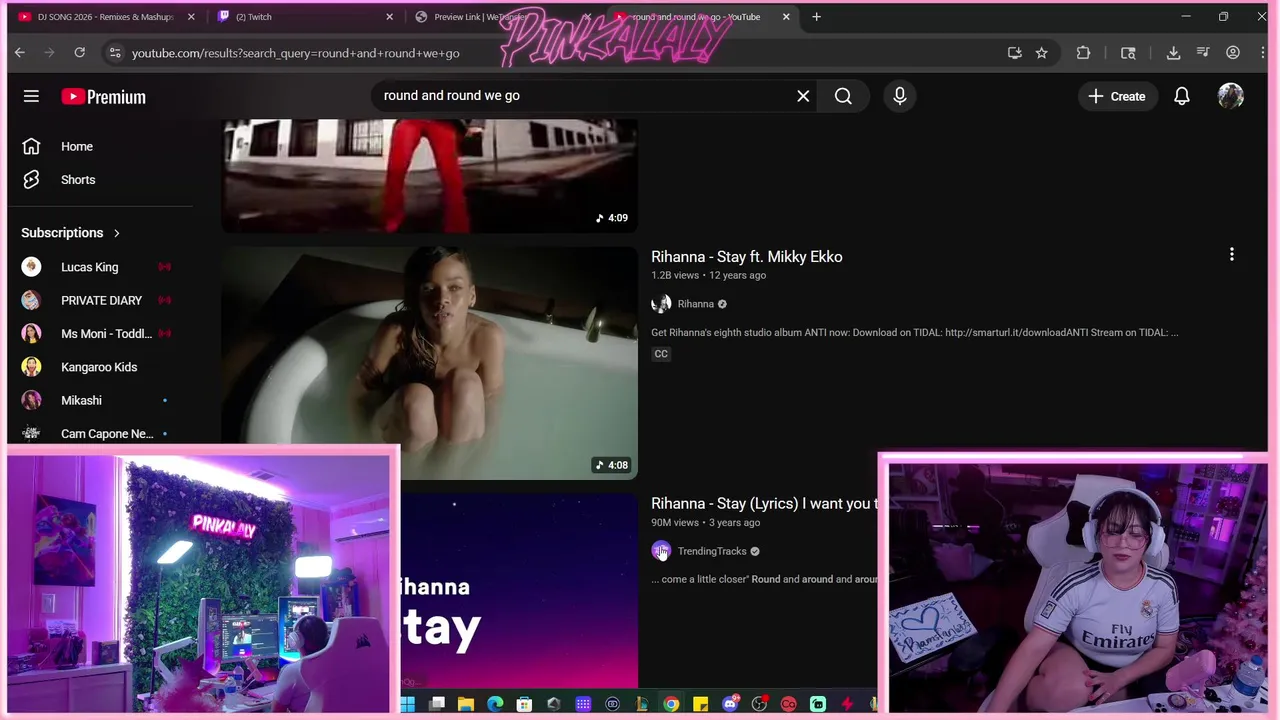Launch Microsoft Edge from taskbar
Screen dimensions: 1280x720
[x=495, y=705]
